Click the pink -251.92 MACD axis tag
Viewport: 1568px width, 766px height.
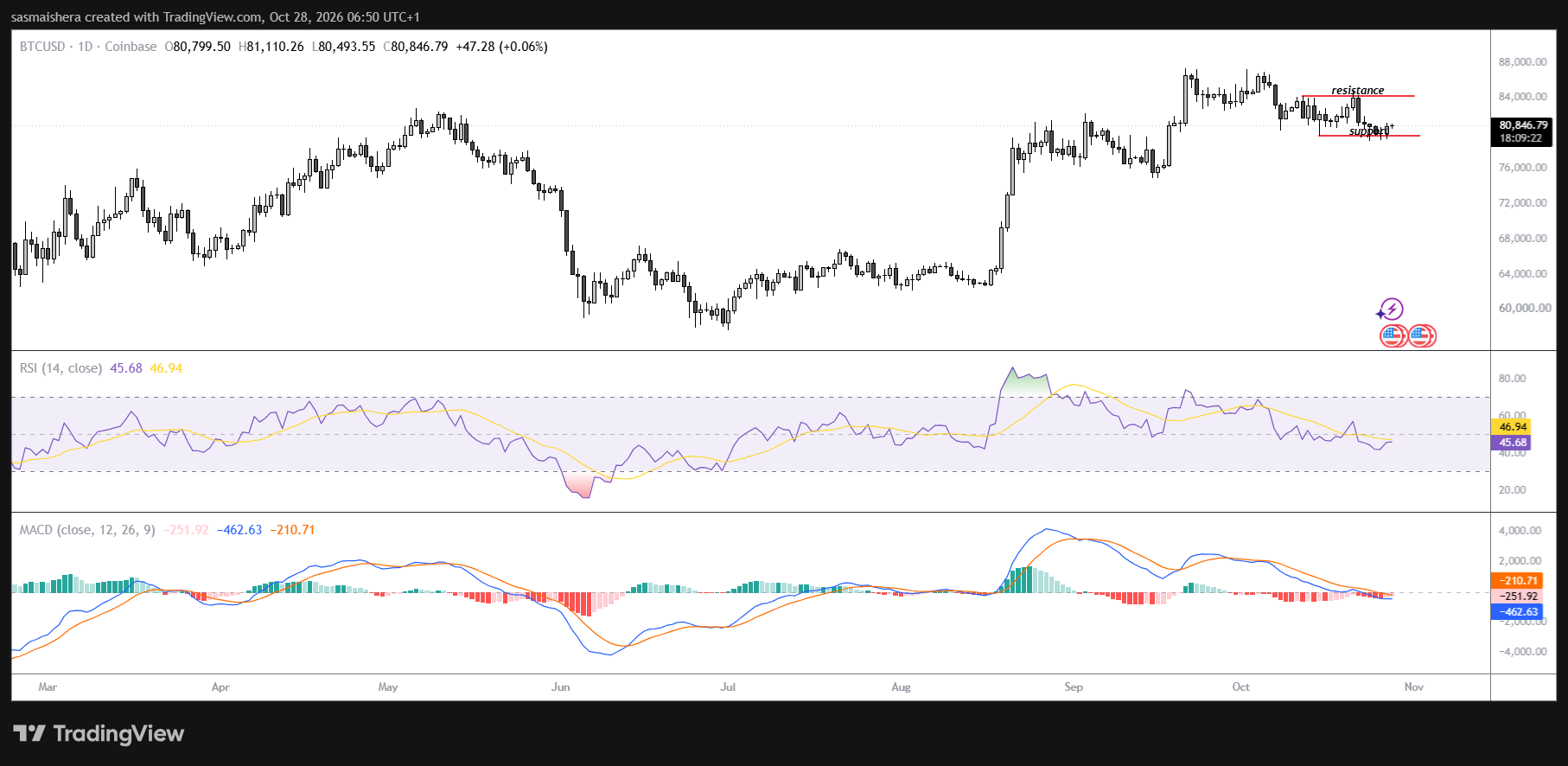tap(1518, 597)
